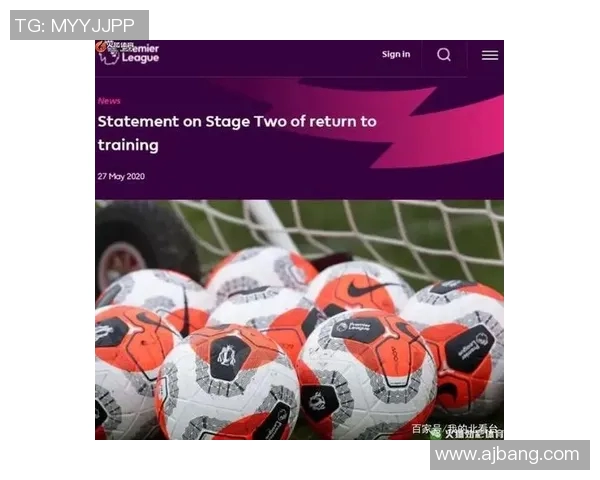The image size is (600, 480).
Task: Click the sideways Premier League badge on the far-right ball
Action: point(471,348)
